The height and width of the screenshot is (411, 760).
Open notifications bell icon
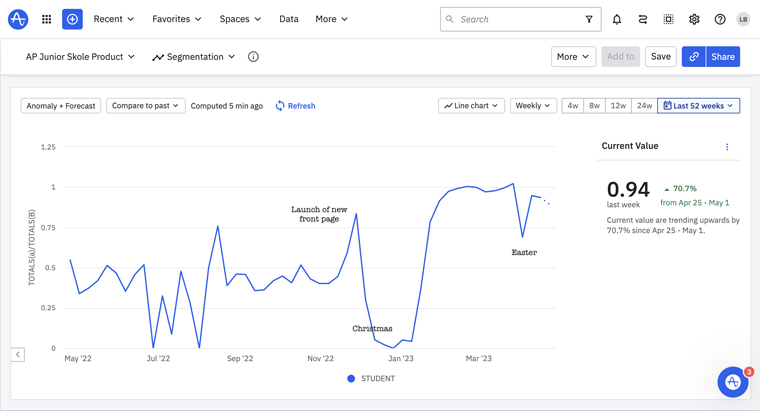tap(617, 19)
